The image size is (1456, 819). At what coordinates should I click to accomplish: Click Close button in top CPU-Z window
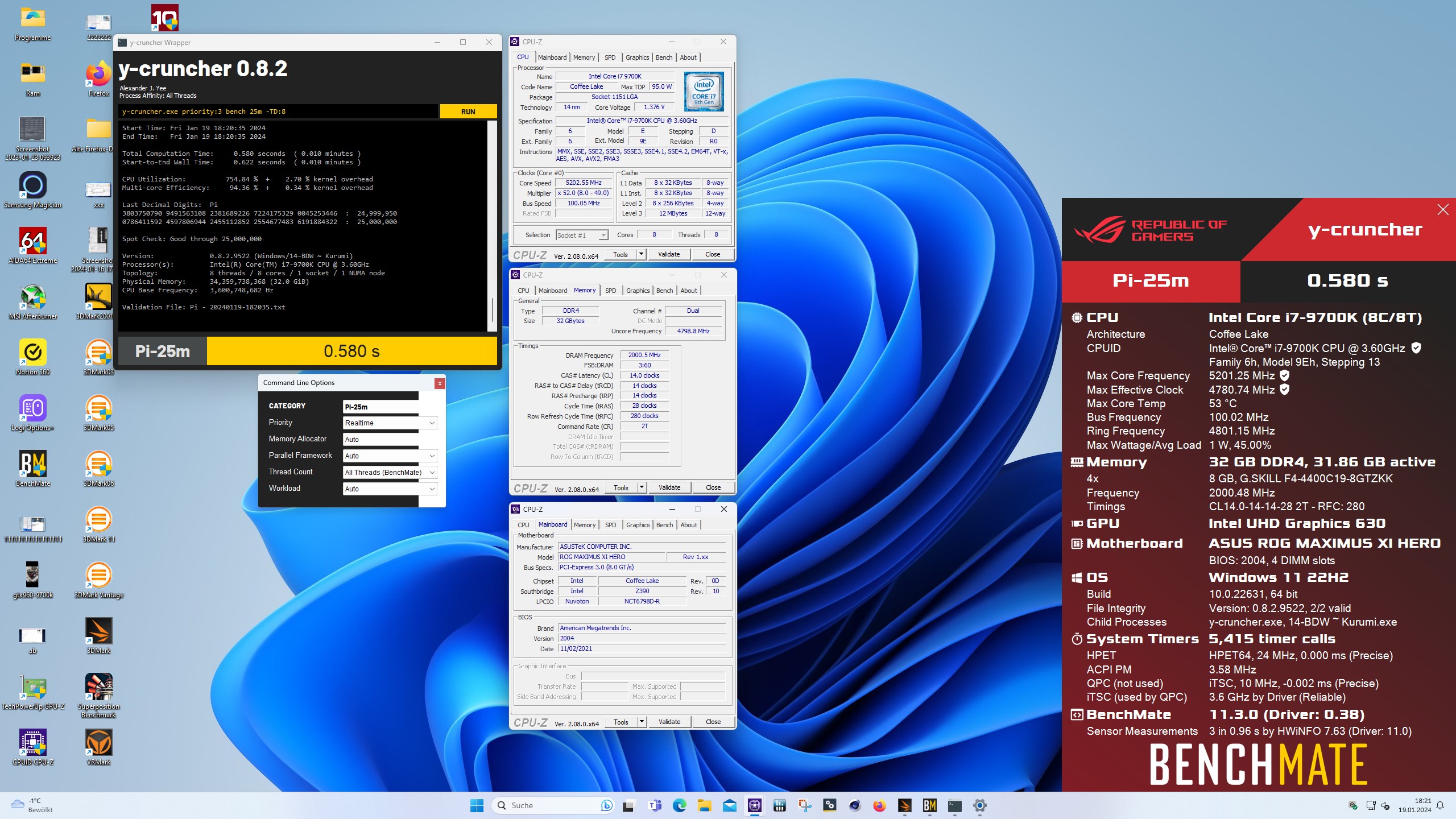click(x=713, y=254)
